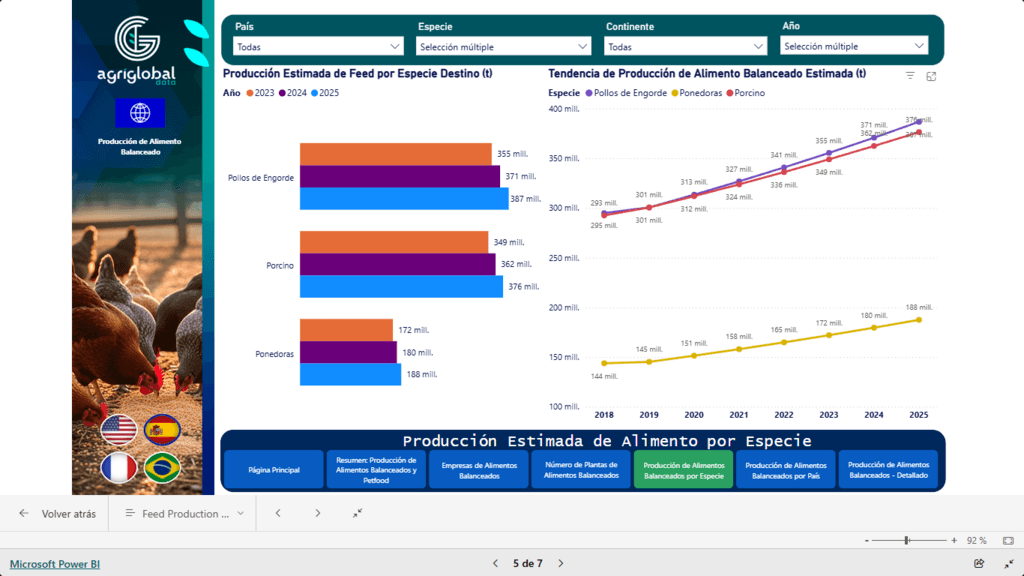Open Producción de Alimentos Balanceados por País tab
The height and width of the screenshot is (576, 1024).
click(786, 470)
